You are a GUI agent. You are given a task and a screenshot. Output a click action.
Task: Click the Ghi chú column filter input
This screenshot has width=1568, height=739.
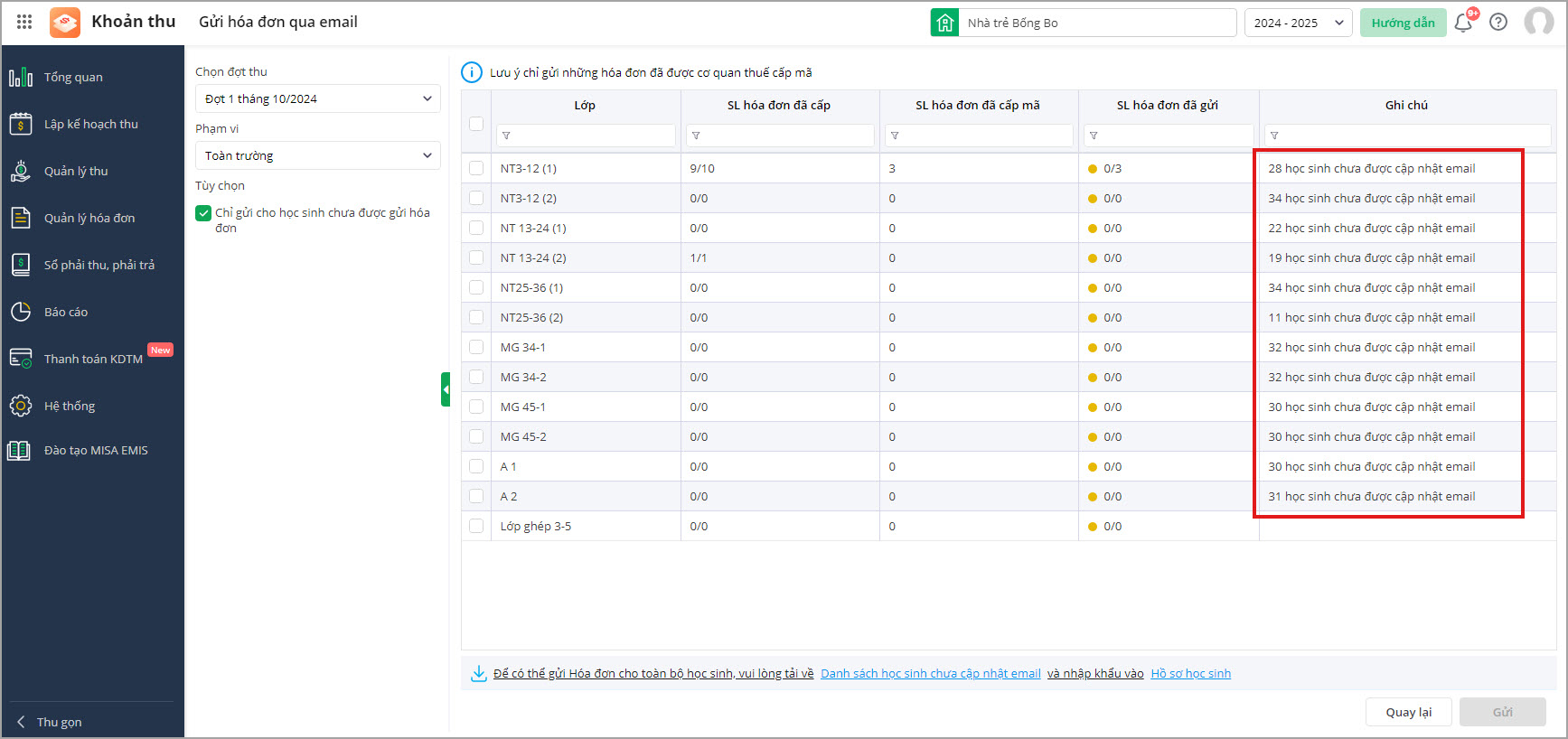point(1408,136)
